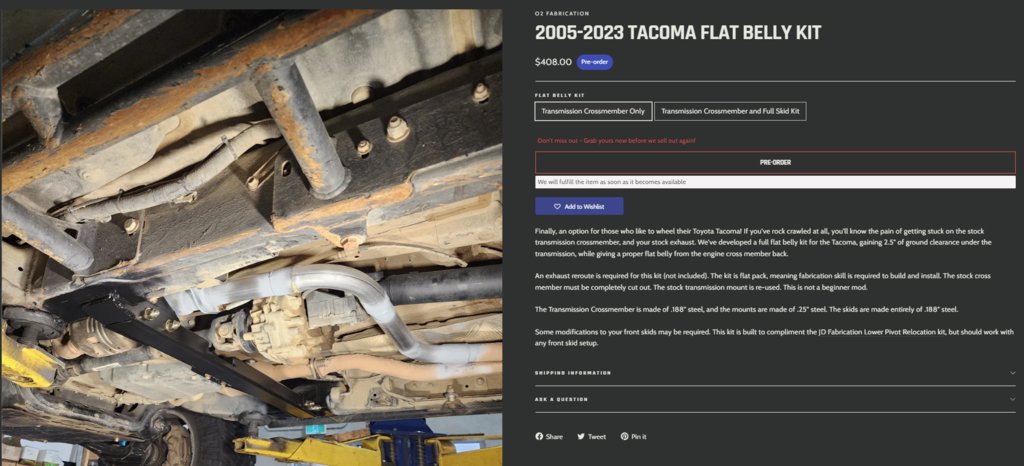Click the blue Pre-order badge beside price

click(594, 62)
